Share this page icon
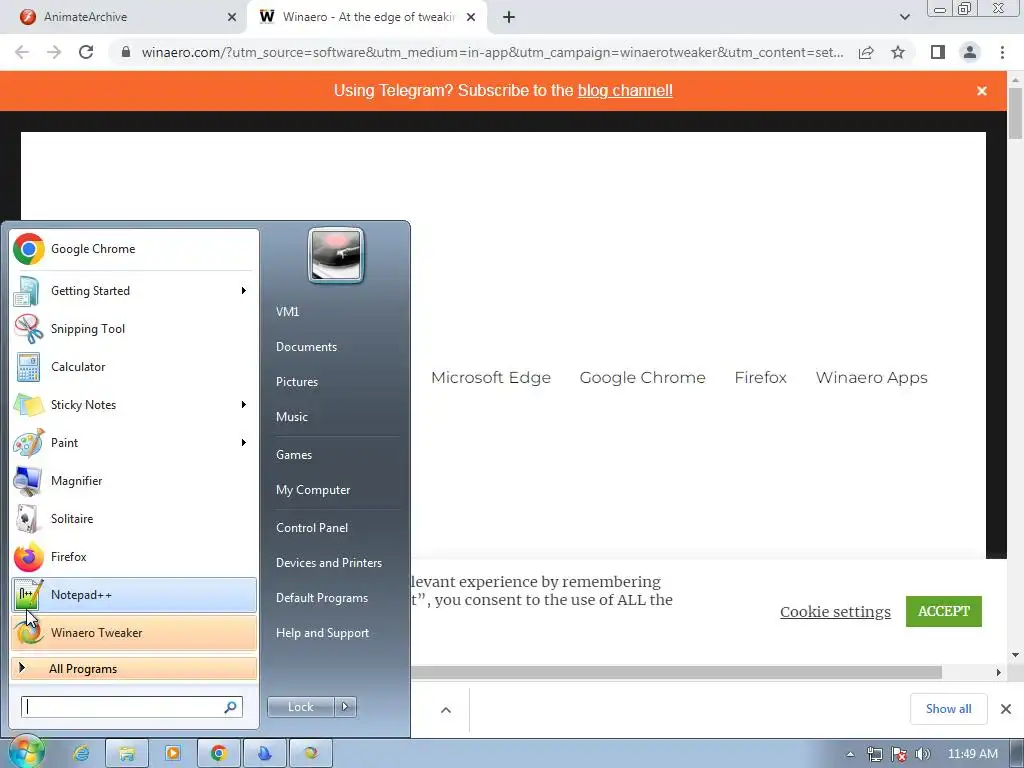The image size is (1024, 768). pos(866,52)
